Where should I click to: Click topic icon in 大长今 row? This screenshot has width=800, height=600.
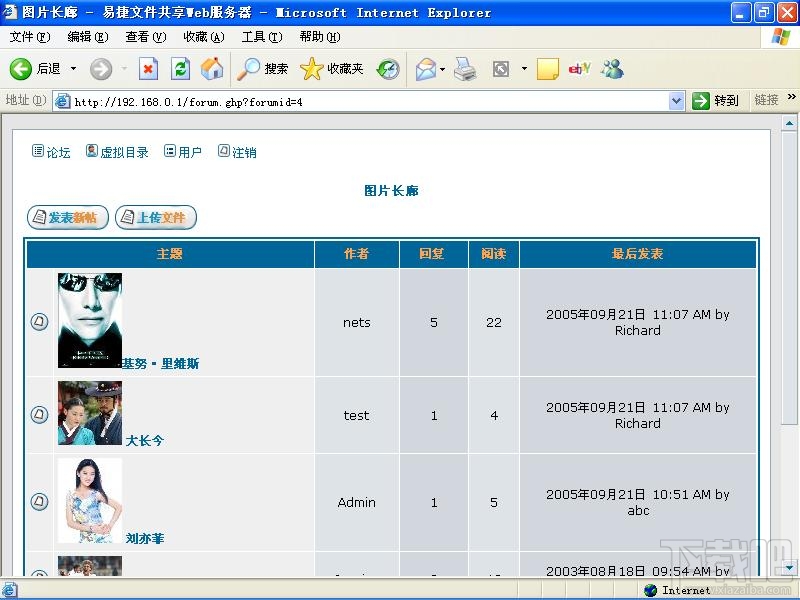point(39,414)
